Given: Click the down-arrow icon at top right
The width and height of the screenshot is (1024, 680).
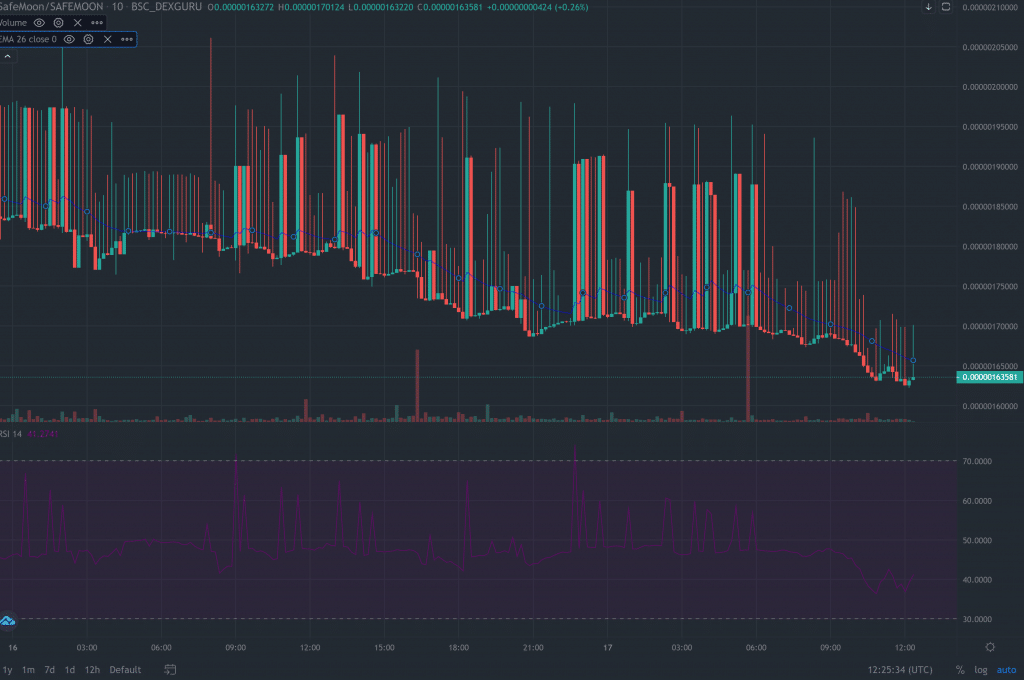Looking at the screenshot, I should [x=928, y=7].
